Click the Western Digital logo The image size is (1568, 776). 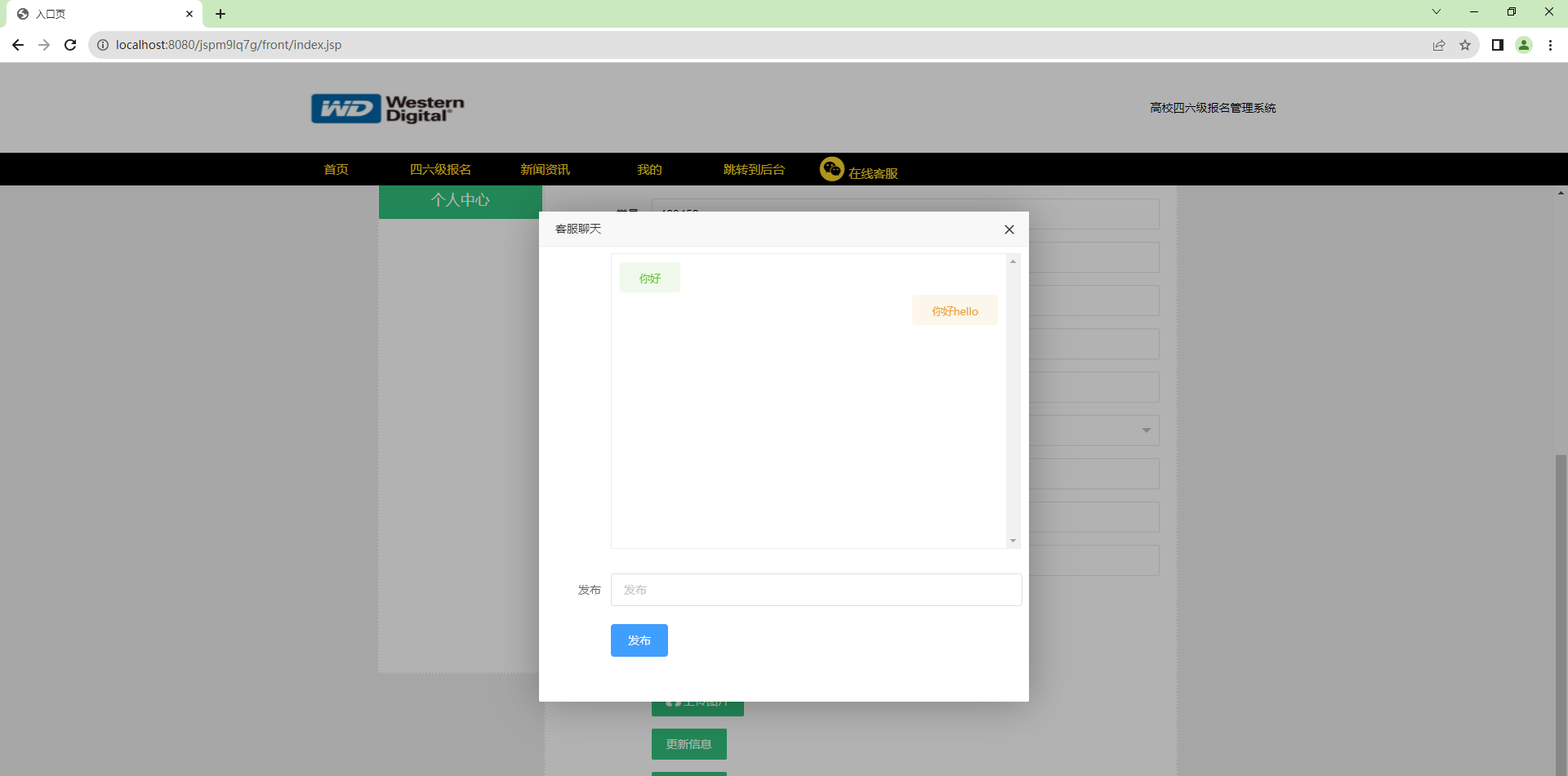coord(387,107)
